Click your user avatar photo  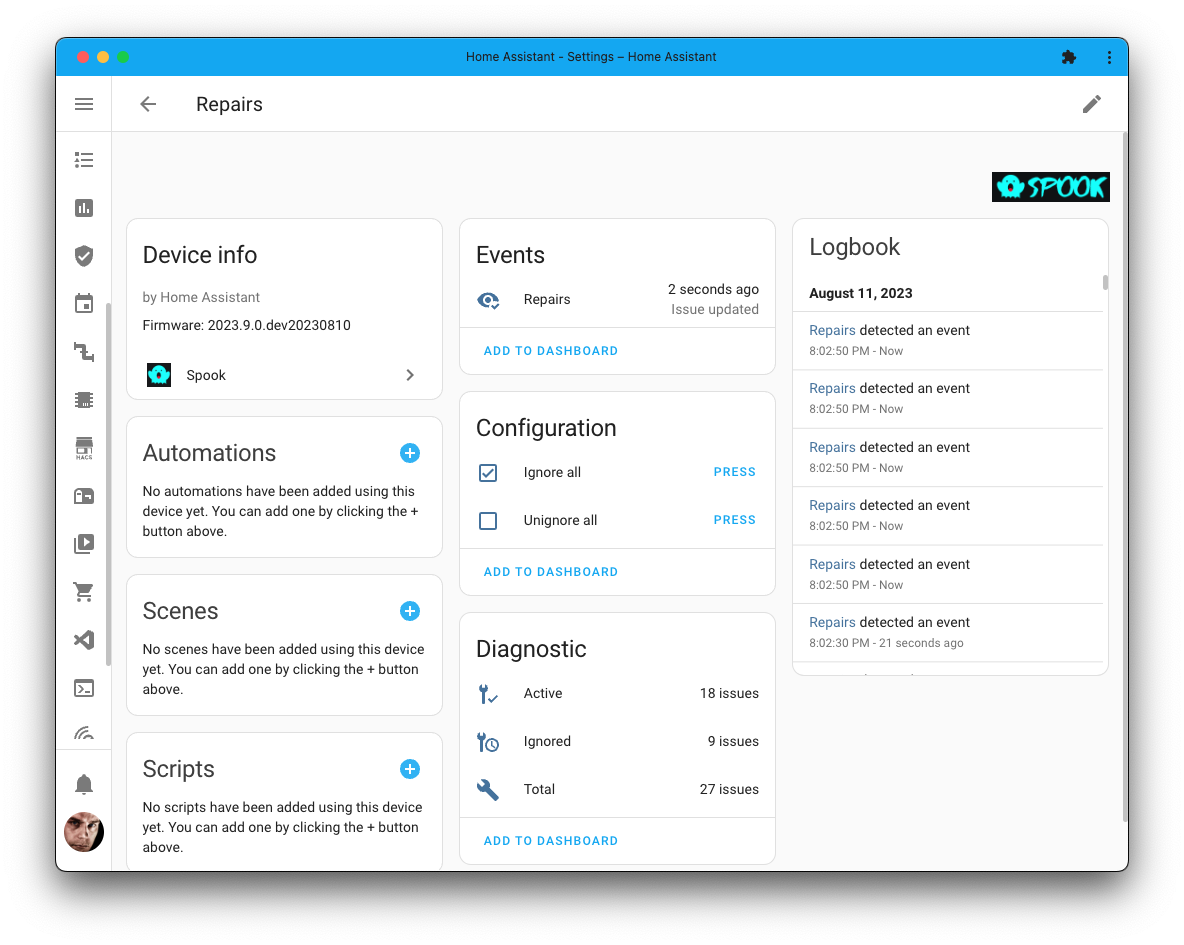tap(84, 832)
